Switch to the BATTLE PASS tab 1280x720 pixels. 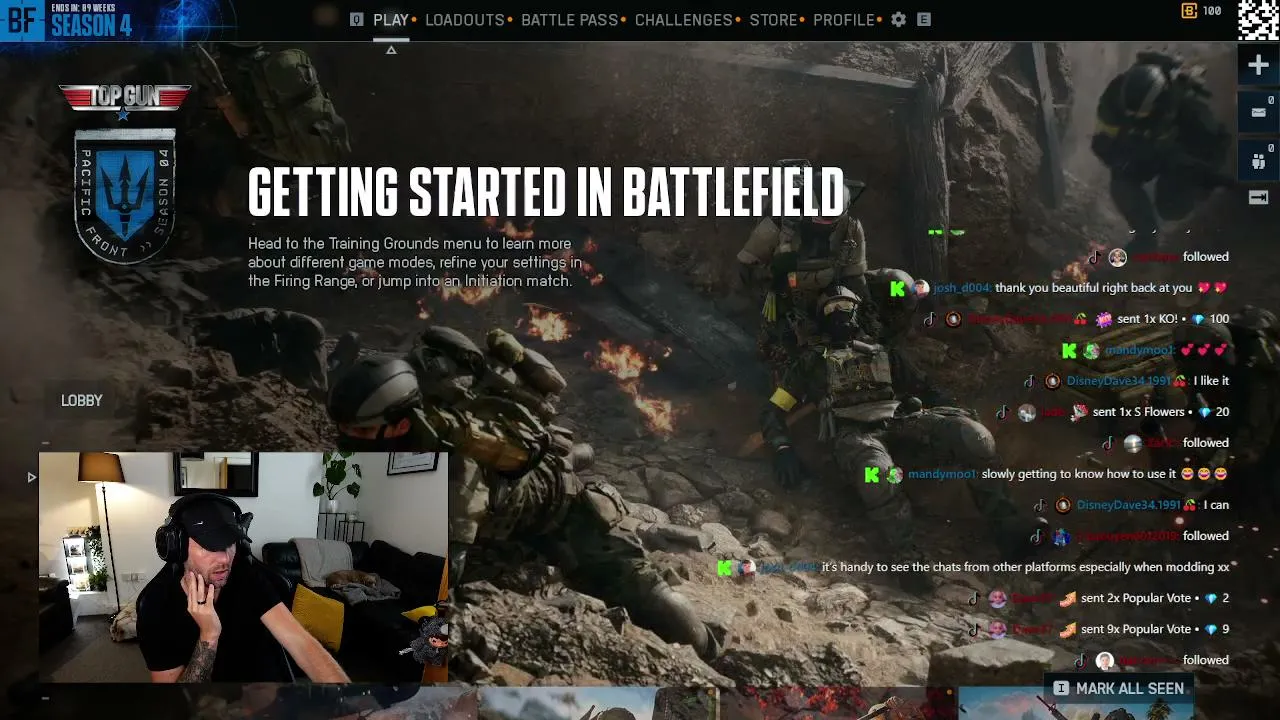pyautogui.click(x=570, y=20)
